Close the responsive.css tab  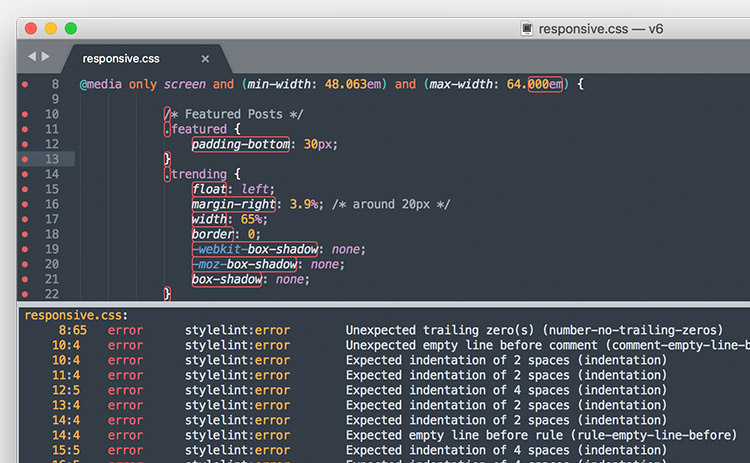tap(205, 59)
